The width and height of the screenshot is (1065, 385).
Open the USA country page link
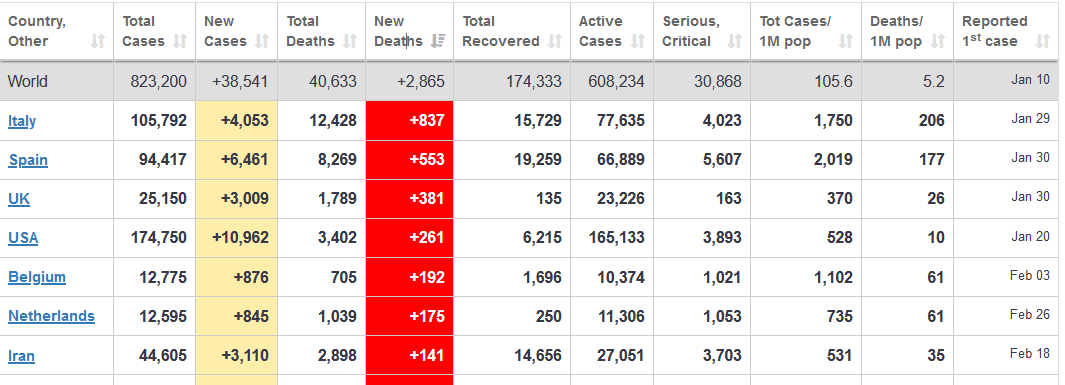click(x=23, y=238)
